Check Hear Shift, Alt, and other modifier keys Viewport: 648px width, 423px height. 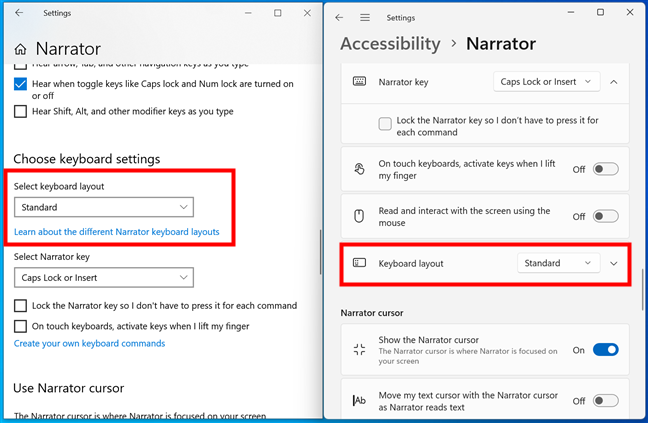[20, 112]
